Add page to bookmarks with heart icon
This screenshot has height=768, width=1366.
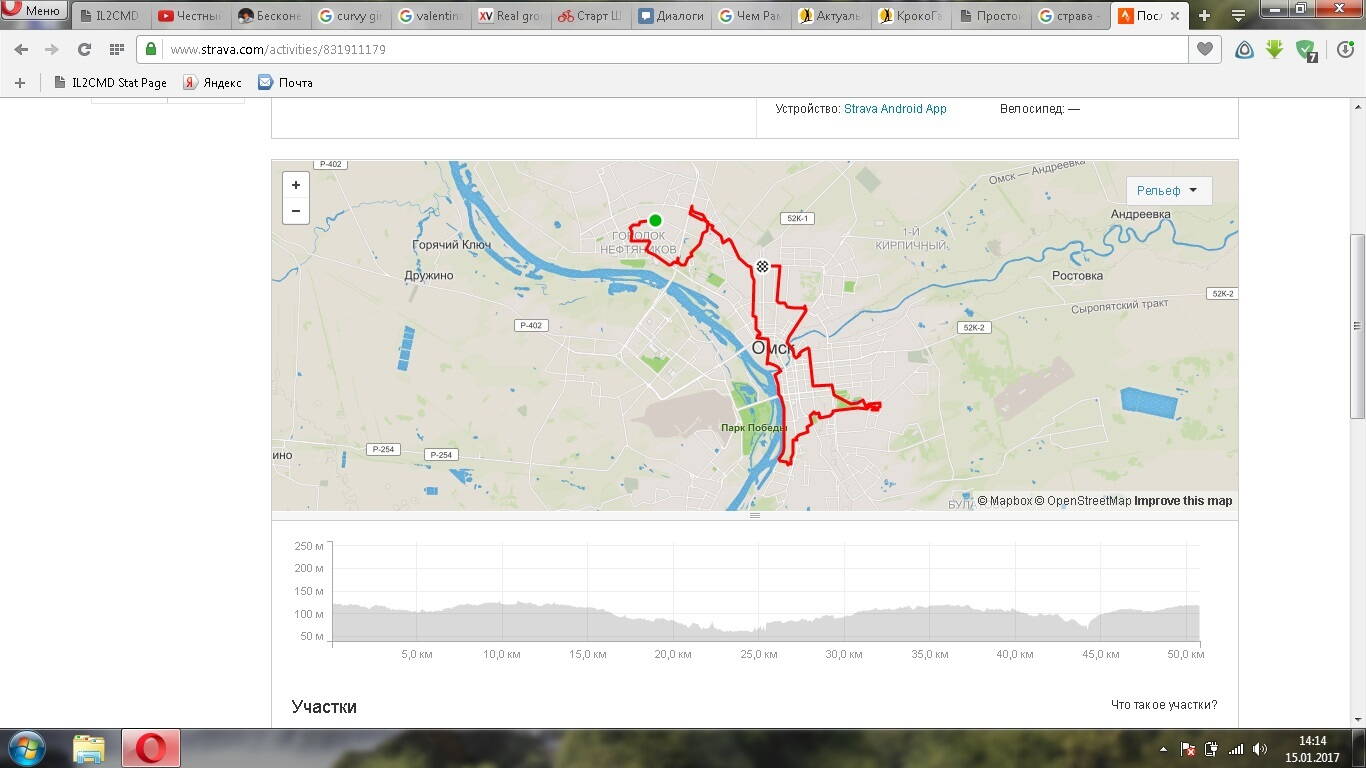point(1205,49)
